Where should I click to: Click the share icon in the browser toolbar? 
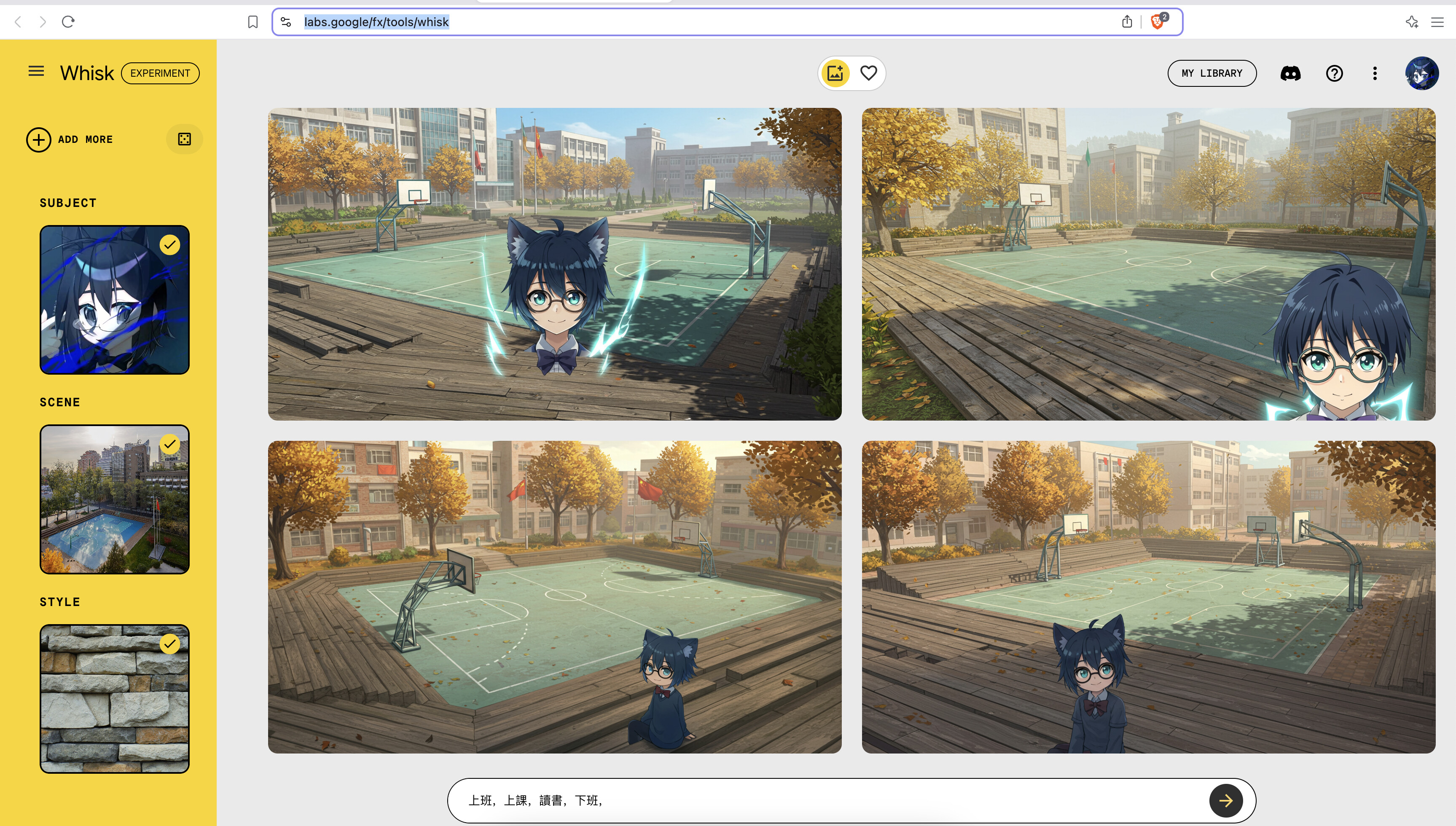[1127, 21]
